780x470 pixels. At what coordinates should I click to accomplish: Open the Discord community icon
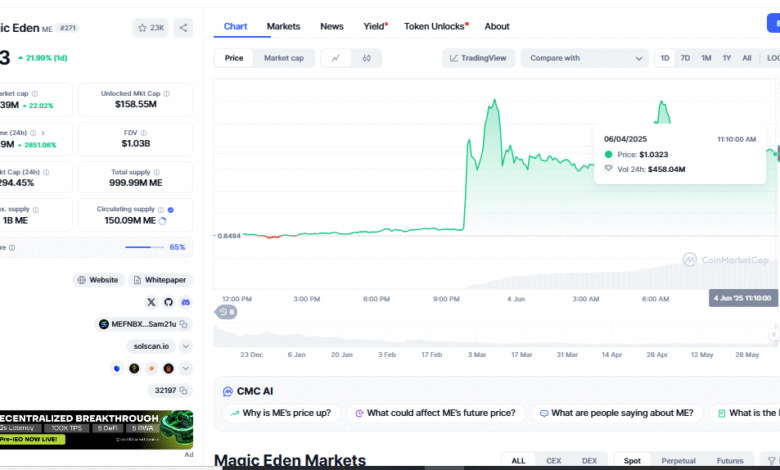(x=186, y=302)
